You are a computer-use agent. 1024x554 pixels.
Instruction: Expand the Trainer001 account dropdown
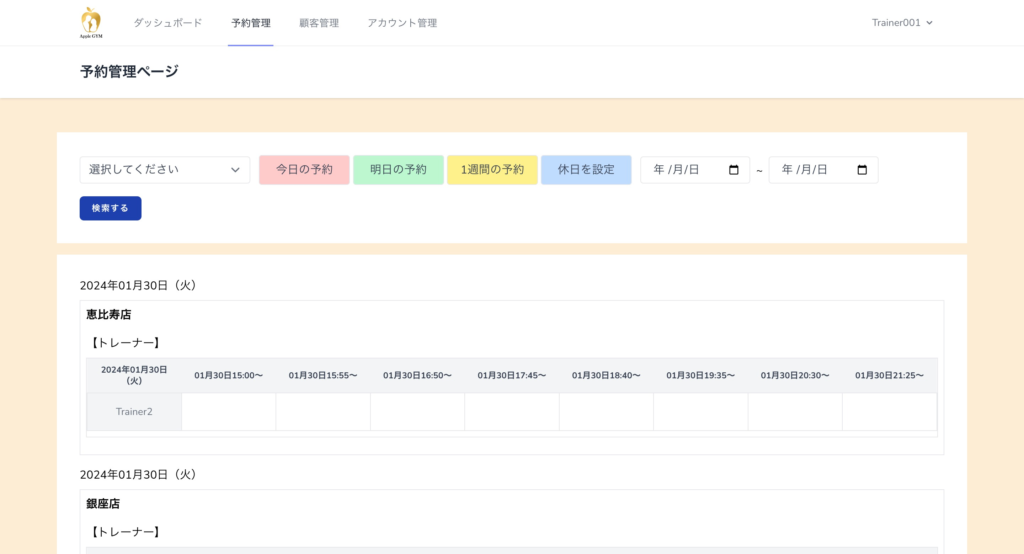click(902, 23)
